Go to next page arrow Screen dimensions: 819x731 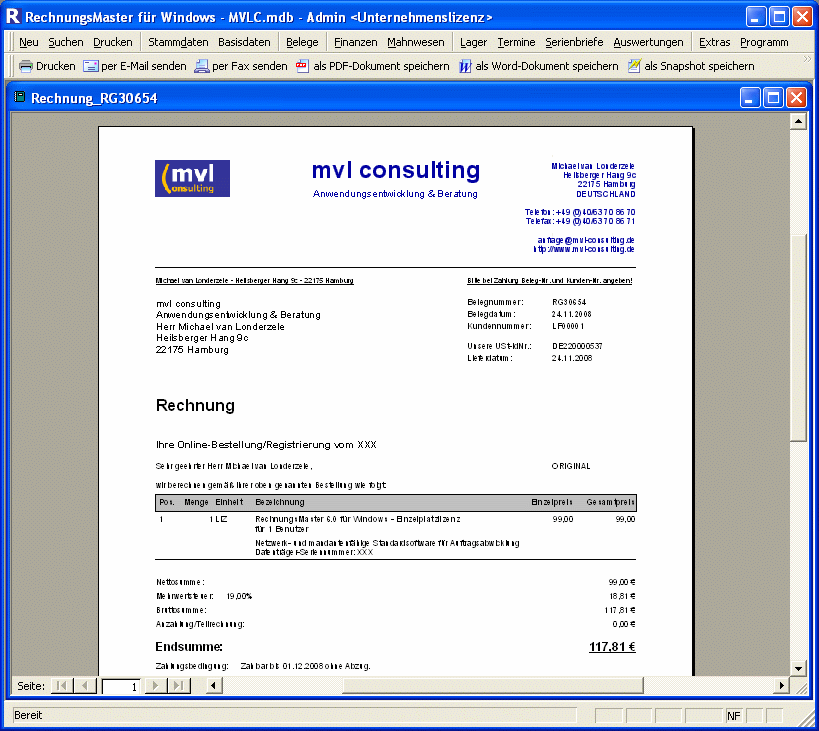pyautogui.click(x=155, y=686)
